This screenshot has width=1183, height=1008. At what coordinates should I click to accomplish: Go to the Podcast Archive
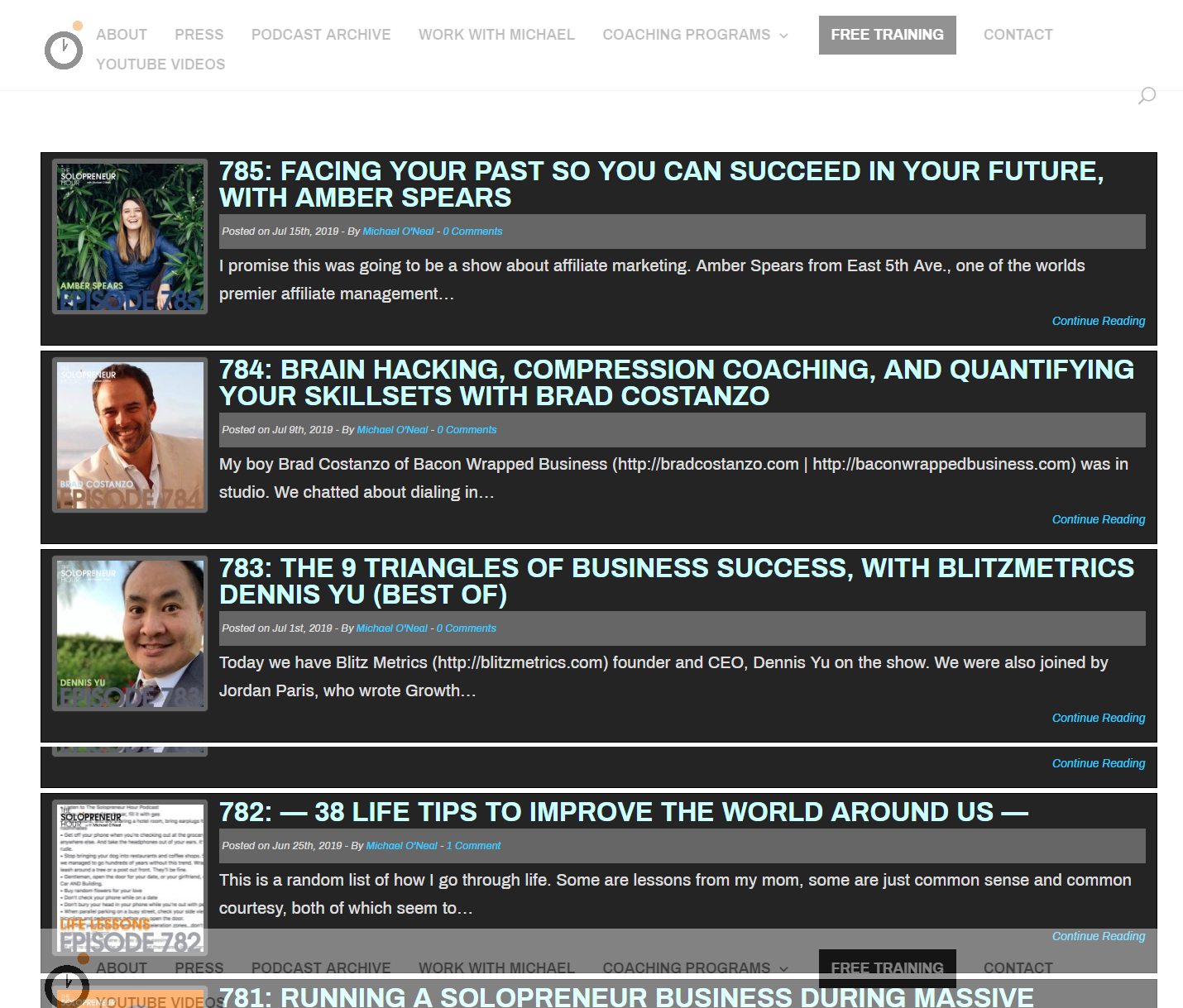pyautogui.click(x=321, y=35)
